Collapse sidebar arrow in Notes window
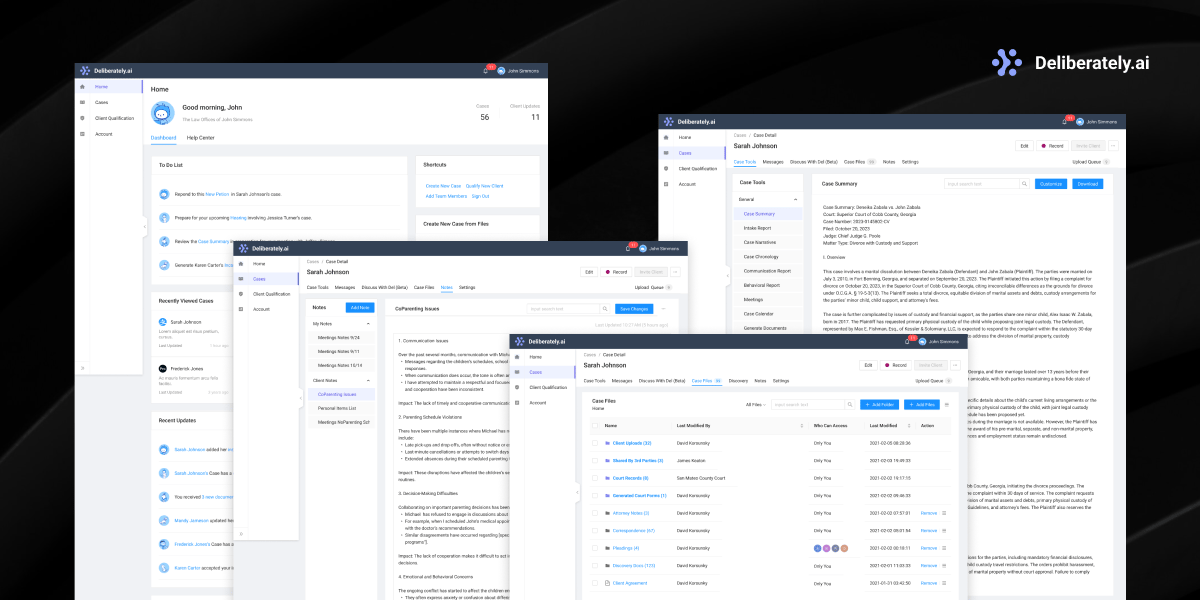The image size is (1200, 600). click(301, 398)
